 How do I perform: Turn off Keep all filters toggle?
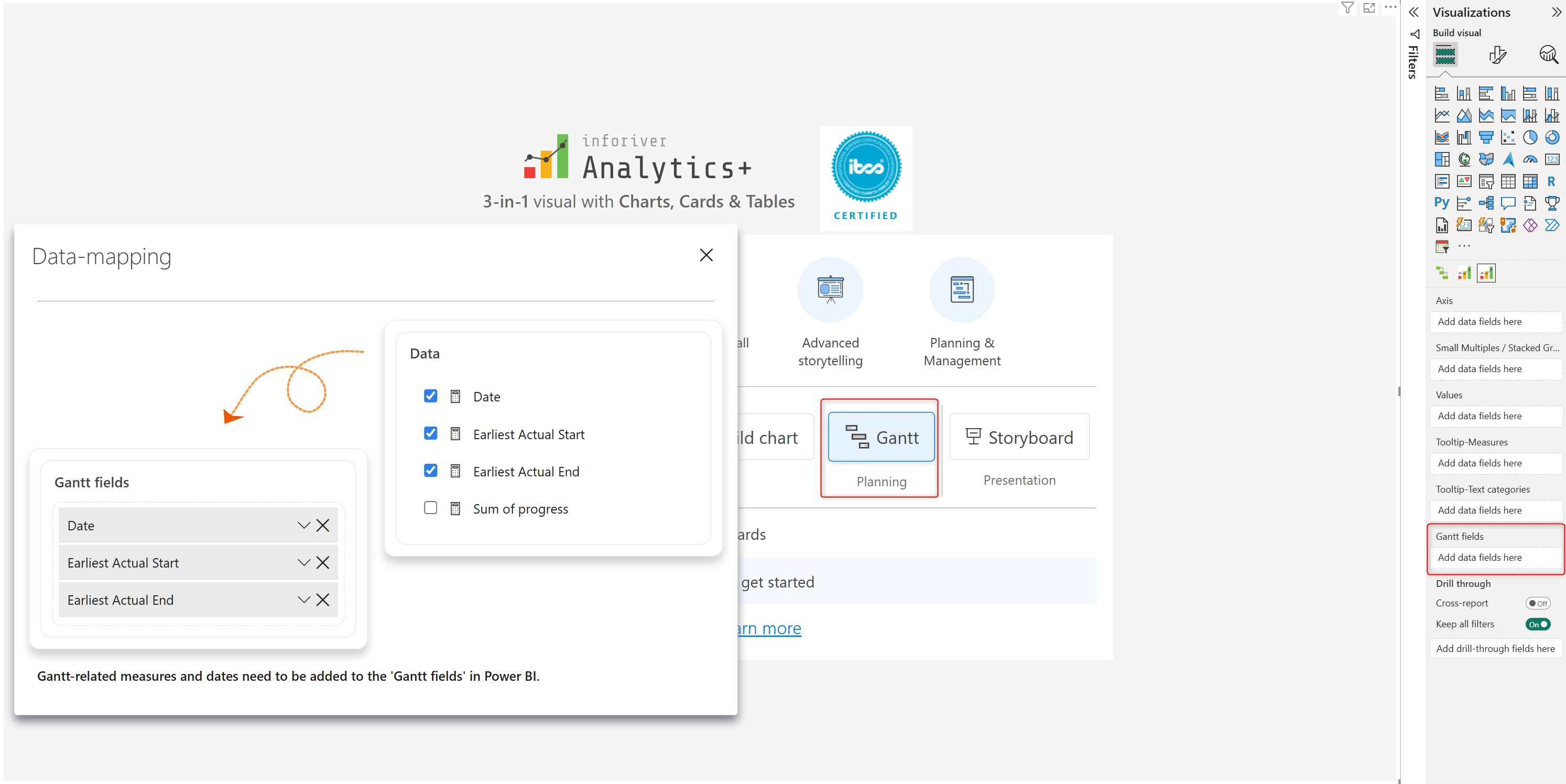[1537, 624]
